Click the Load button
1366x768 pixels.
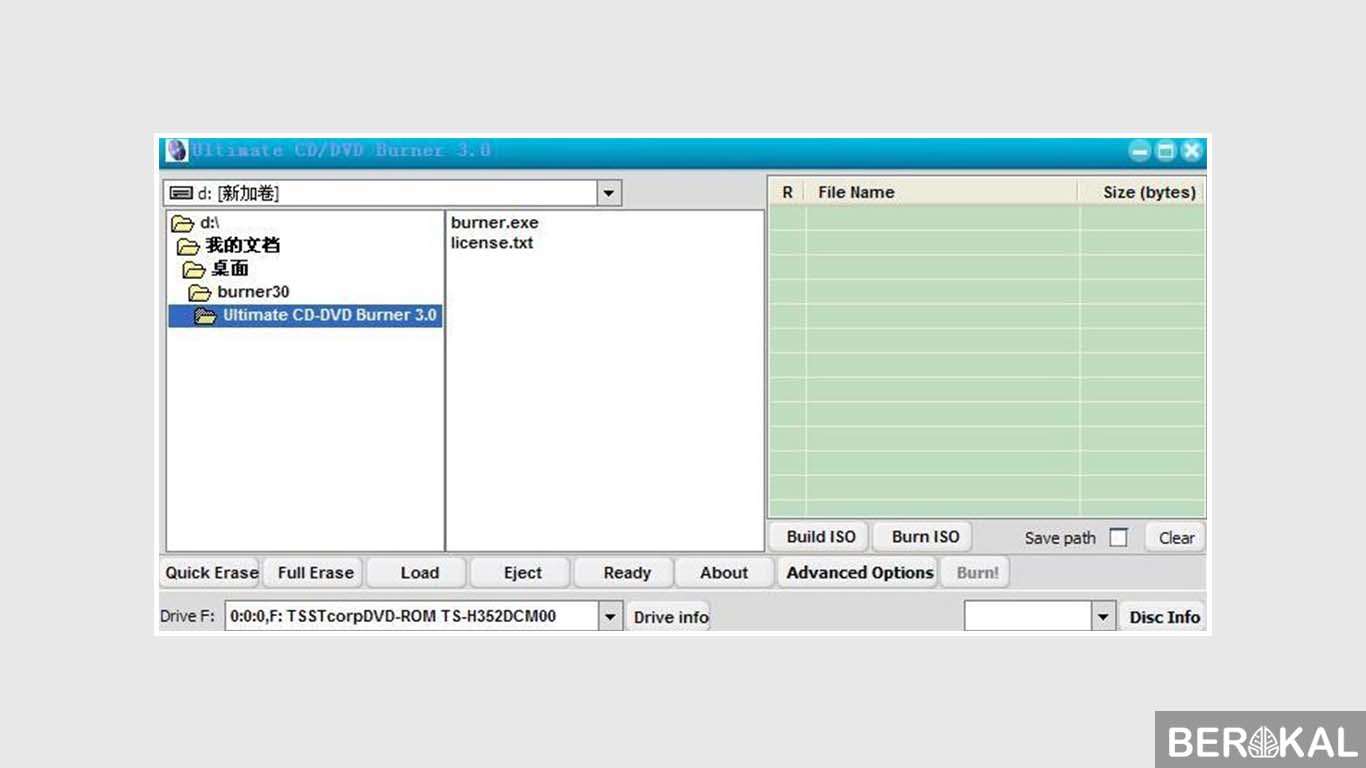click(x=419, y=573)
